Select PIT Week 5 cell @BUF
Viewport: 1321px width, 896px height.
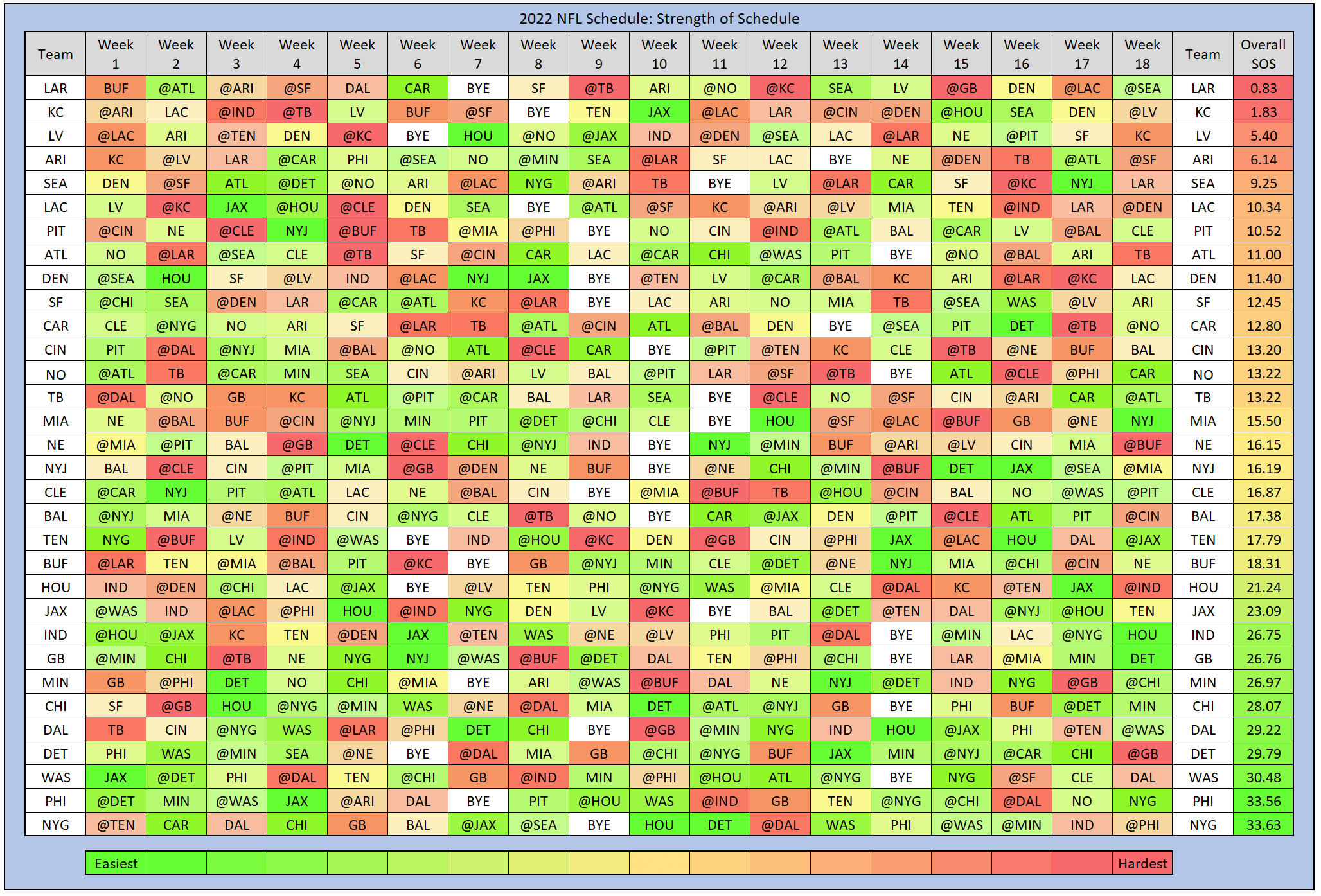point(357,231)
